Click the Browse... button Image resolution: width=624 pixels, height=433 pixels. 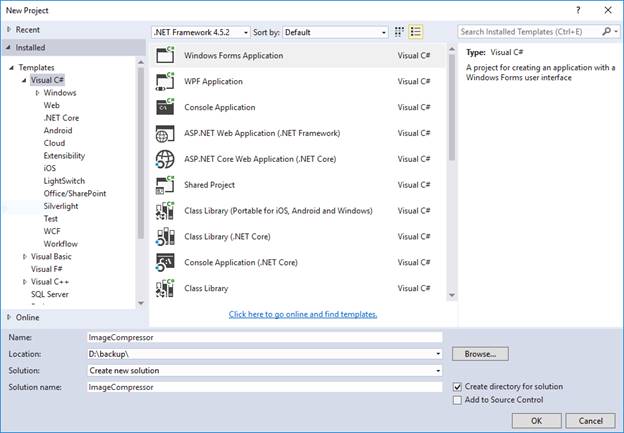(480, 354)
